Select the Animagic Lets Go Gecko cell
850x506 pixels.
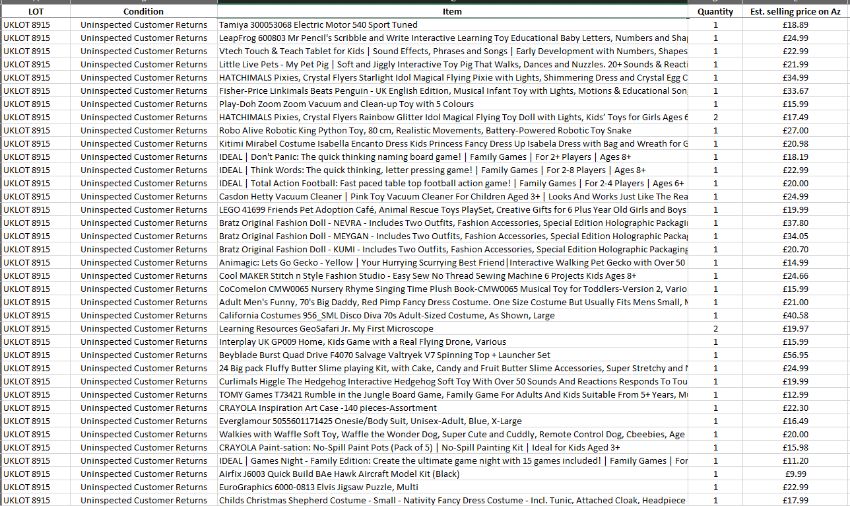tap(453, 262)
